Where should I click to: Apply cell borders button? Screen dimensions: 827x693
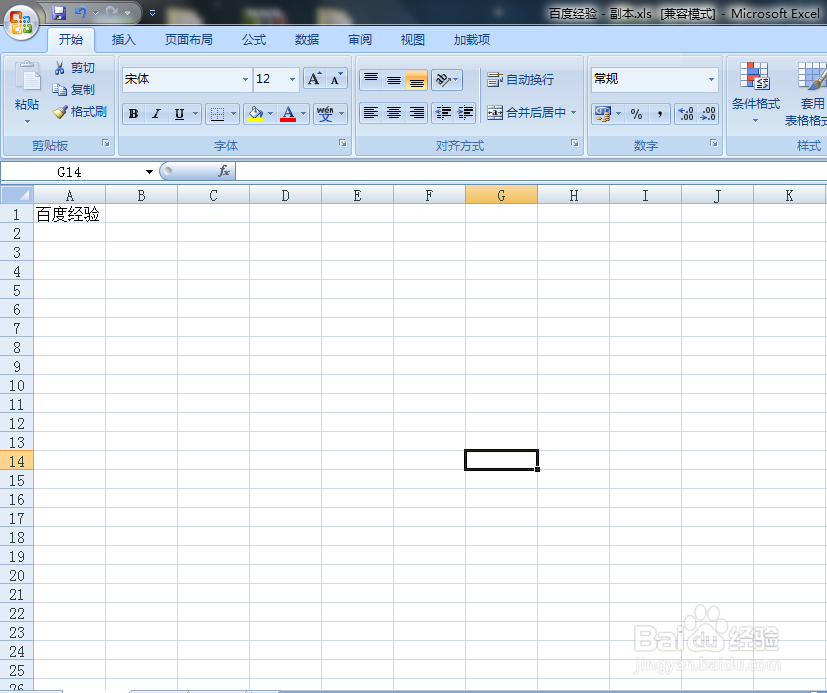(x=217, y=113)
